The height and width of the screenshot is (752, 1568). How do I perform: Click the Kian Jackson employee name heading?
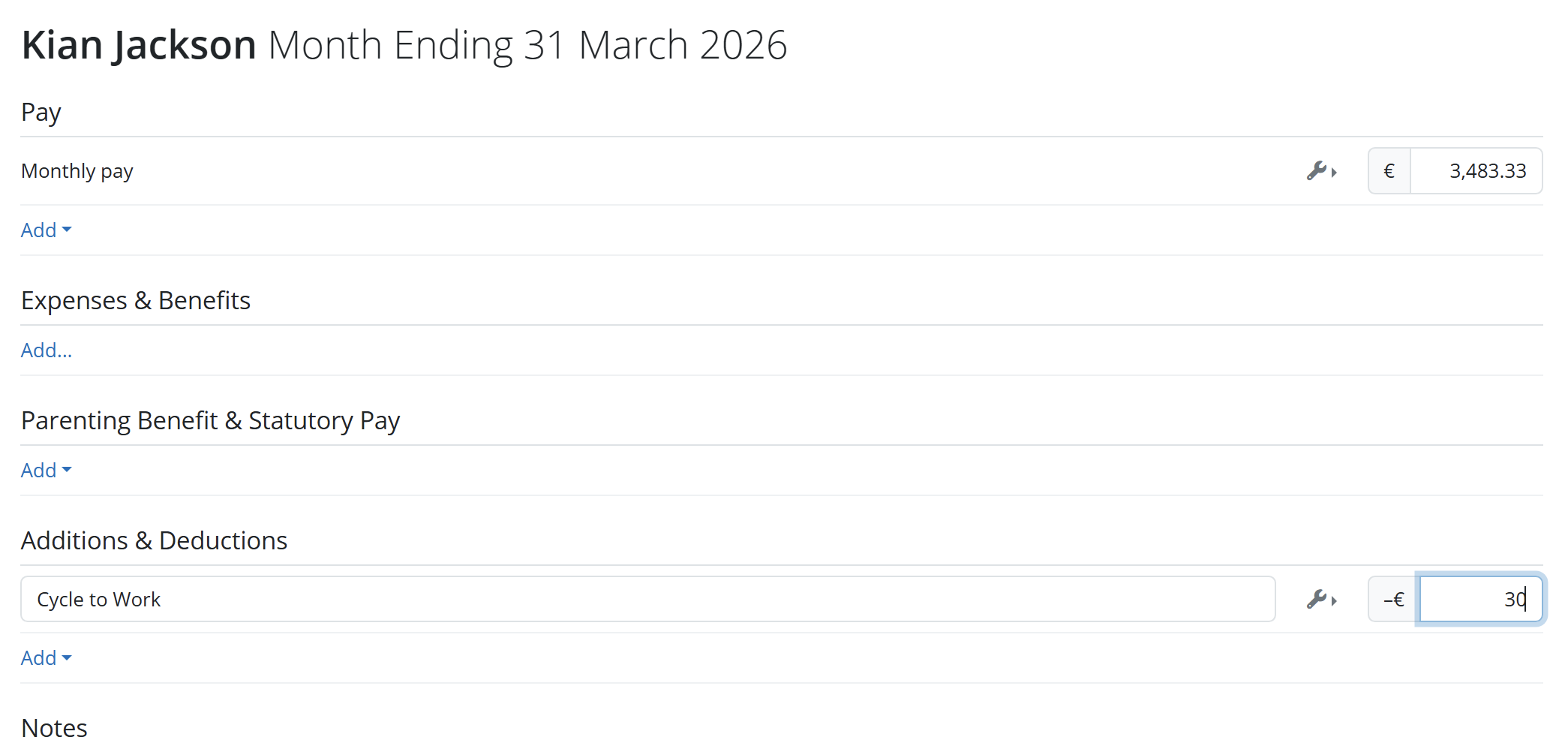click(139, 45)
